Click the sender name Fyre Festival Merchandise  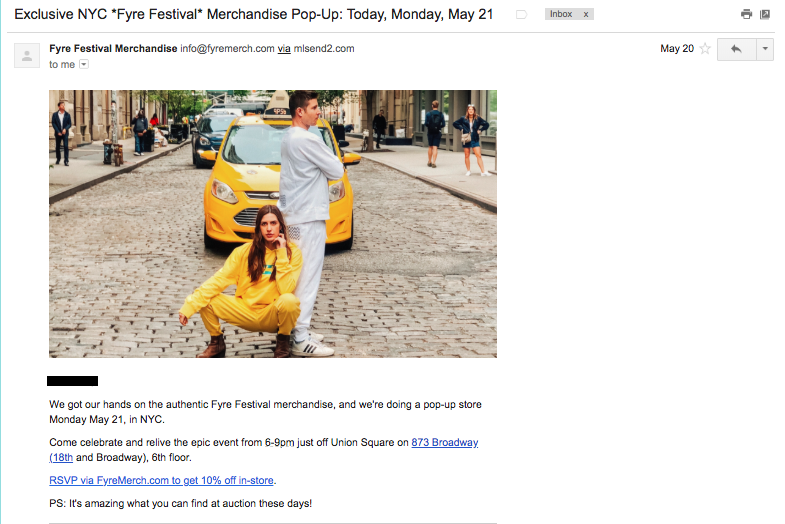pyautogui.click(x=113, y=49)
